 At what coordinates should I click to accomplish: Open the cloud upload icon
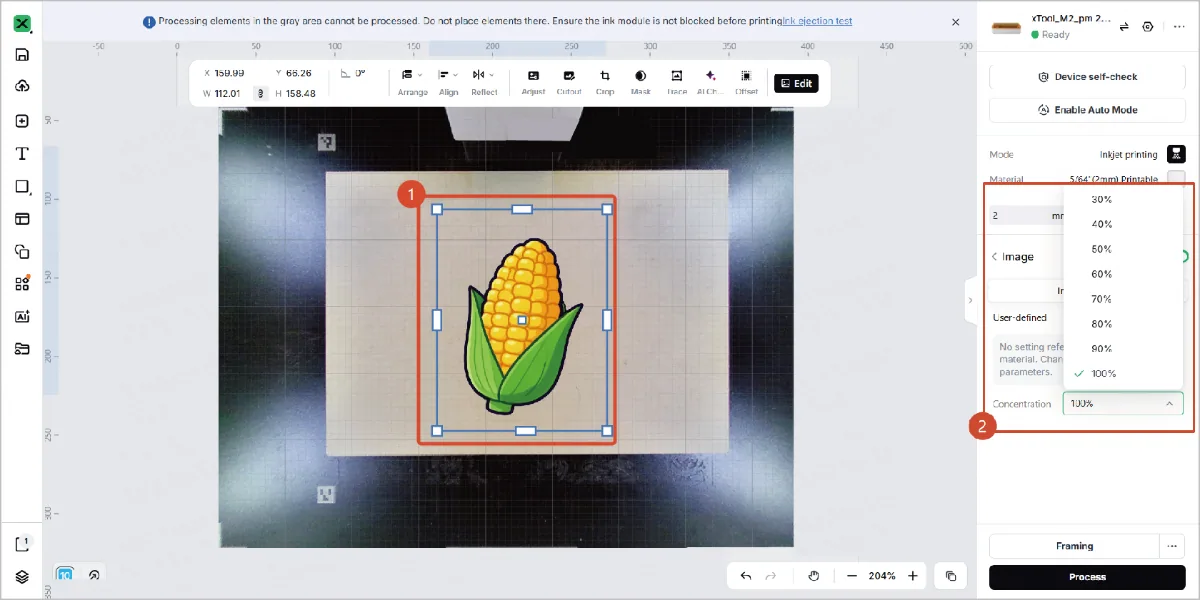tap(22, 87)
